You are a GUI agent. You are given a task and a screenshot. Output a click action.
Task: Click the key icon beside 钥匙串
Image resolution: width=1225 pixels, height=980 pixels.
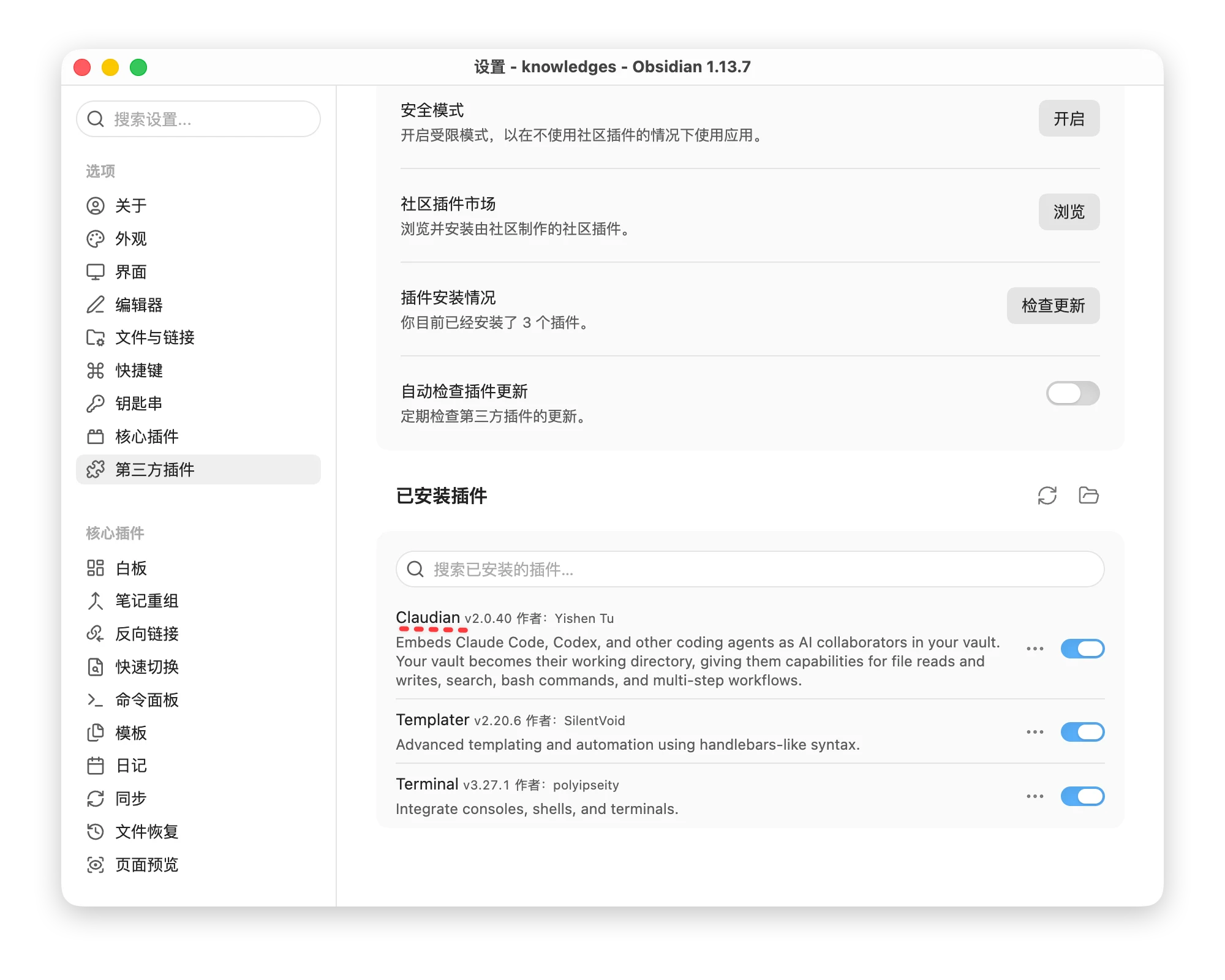[96, 404]
